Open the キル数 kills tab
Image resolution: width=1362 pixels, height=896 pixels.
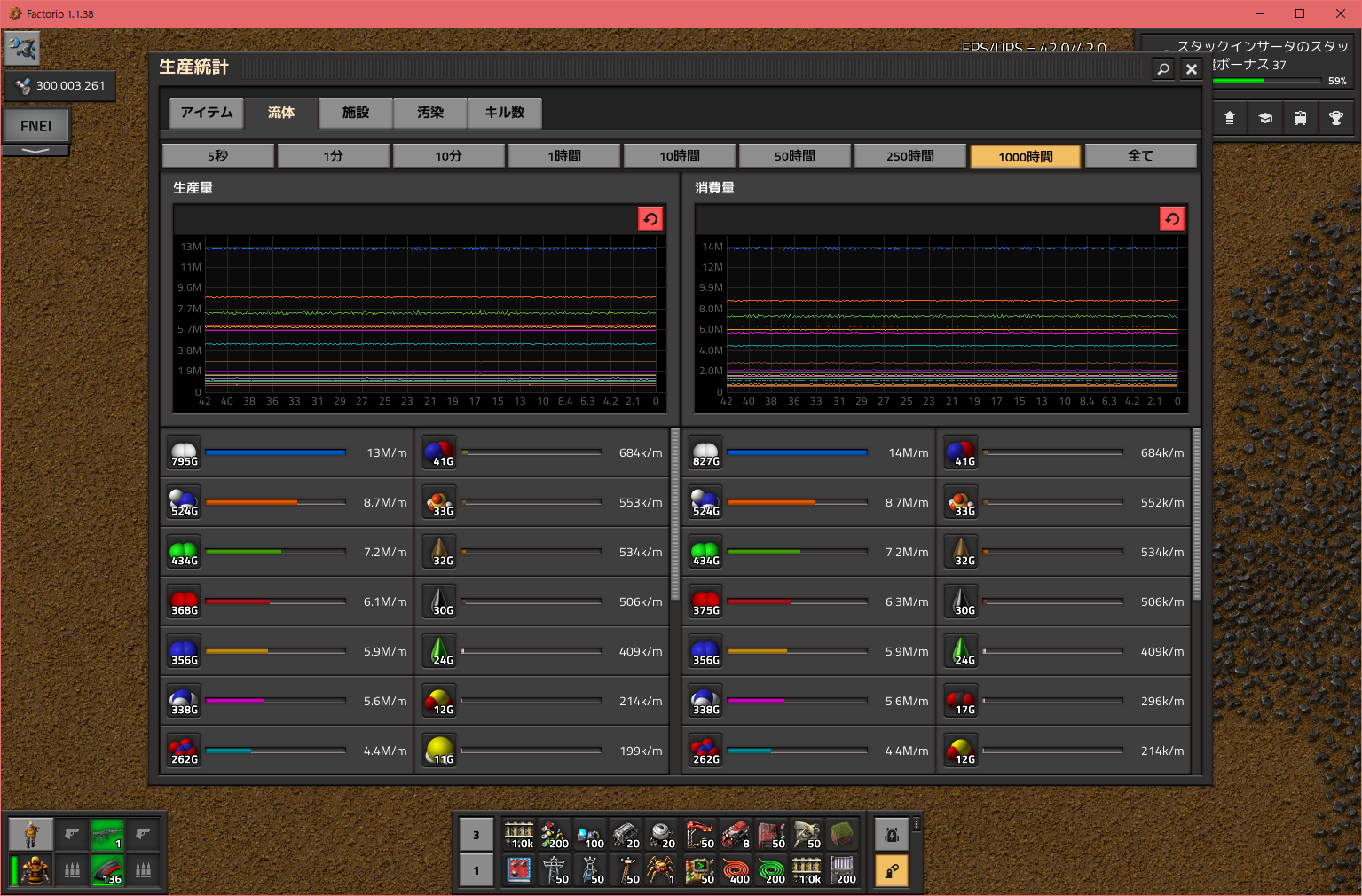[505, 113]
